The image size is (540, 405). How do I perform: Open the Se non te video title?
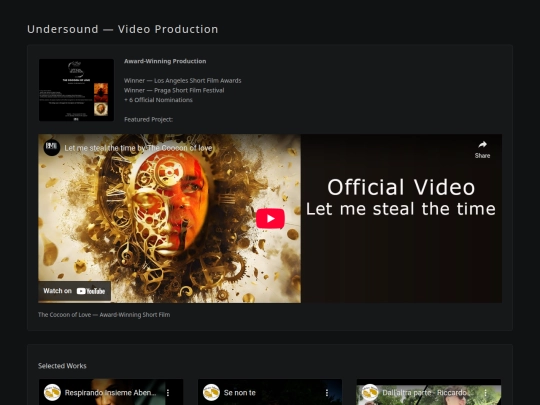click(240, 393)
